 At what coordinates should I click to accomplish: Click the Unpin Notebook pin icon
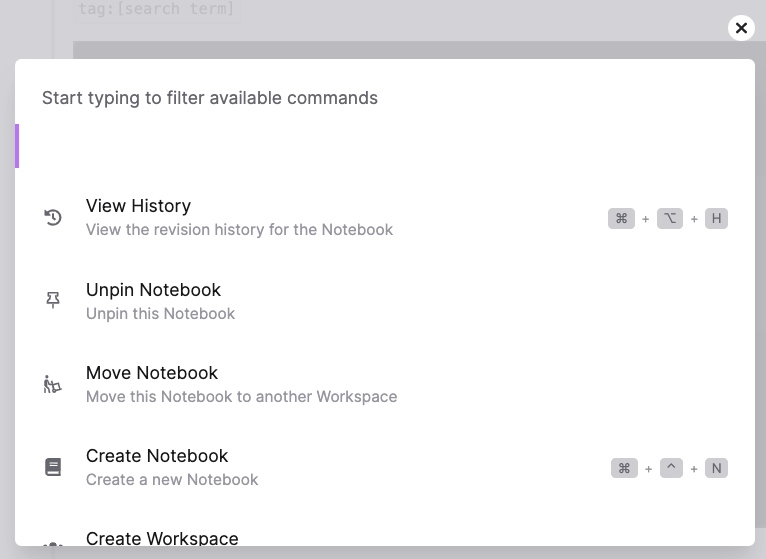53,300
